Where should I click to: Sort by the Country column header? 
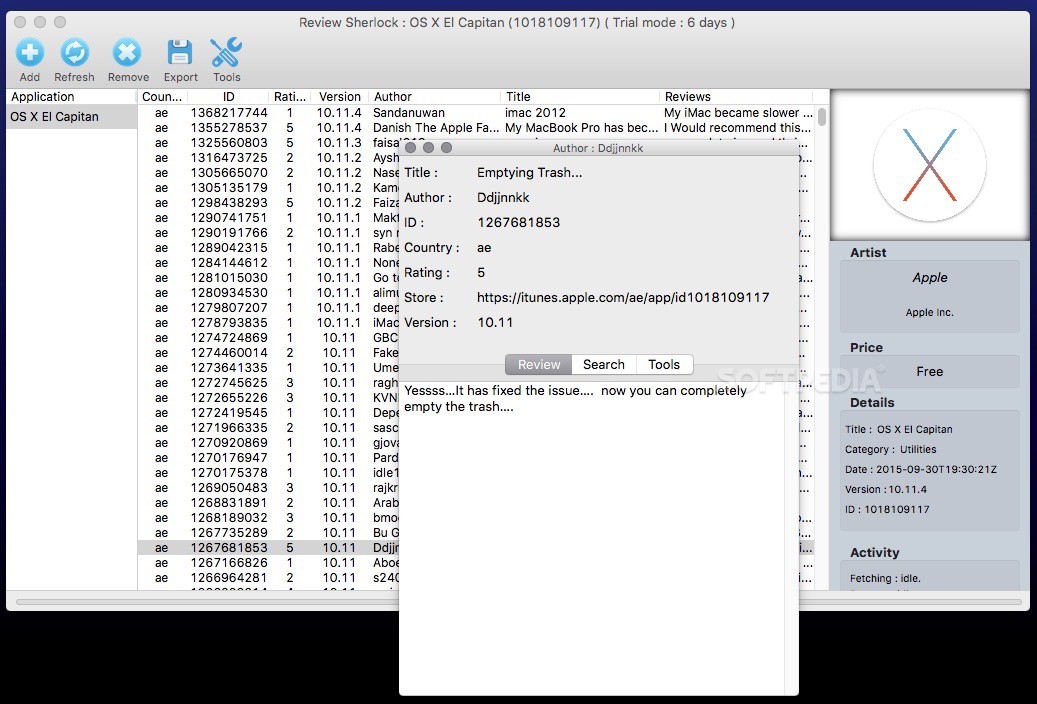(161, 97)
